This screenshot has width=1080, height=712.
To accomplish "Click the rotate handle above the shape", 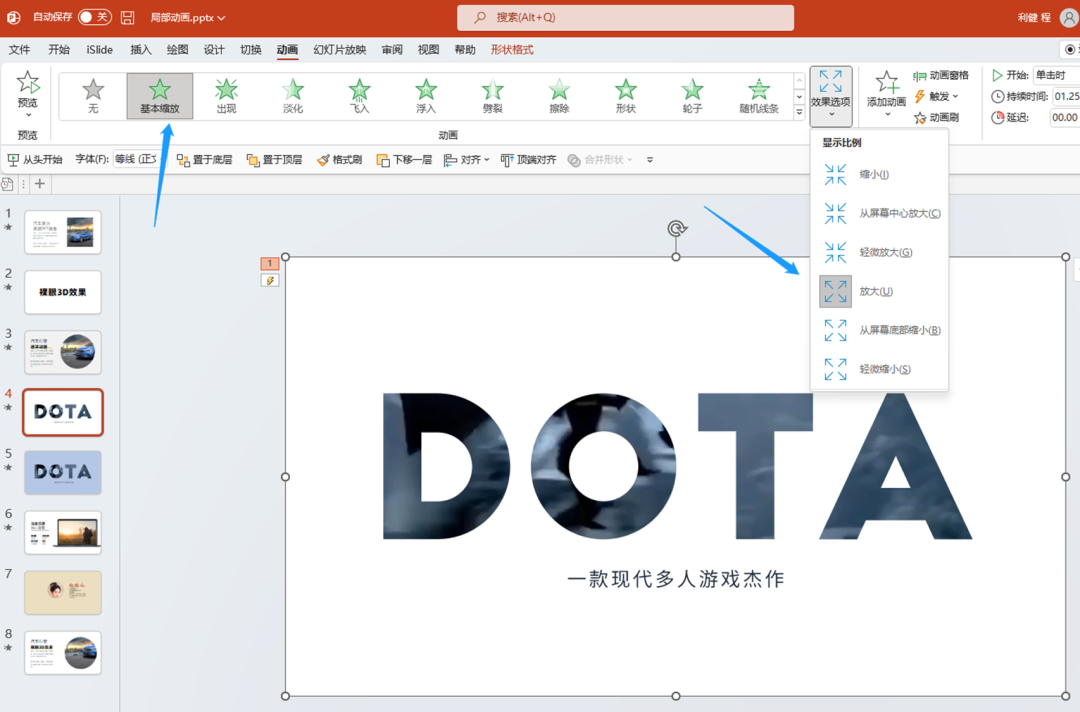I will [x=676, y=229].
